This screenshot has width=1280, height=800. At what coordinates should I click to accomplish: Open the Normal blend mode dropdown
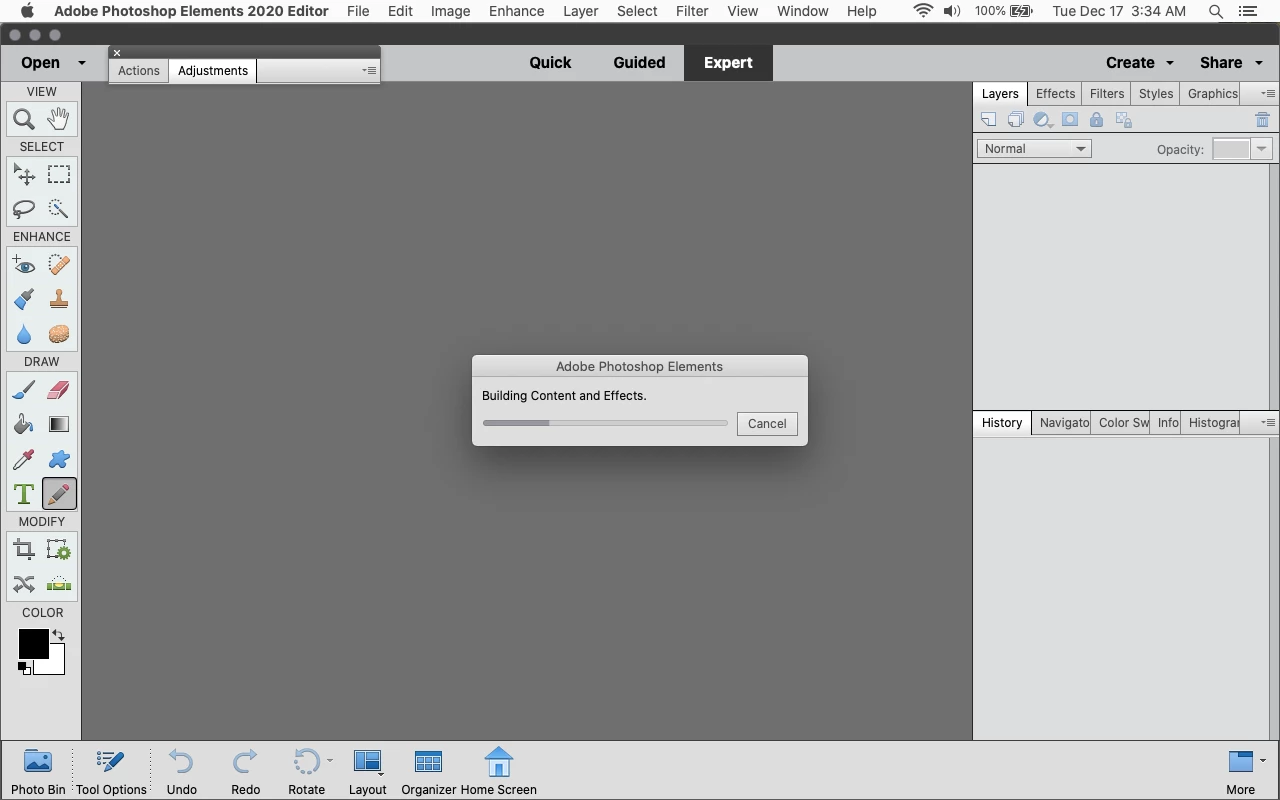pyautogui.click(x=1034, y=149)
